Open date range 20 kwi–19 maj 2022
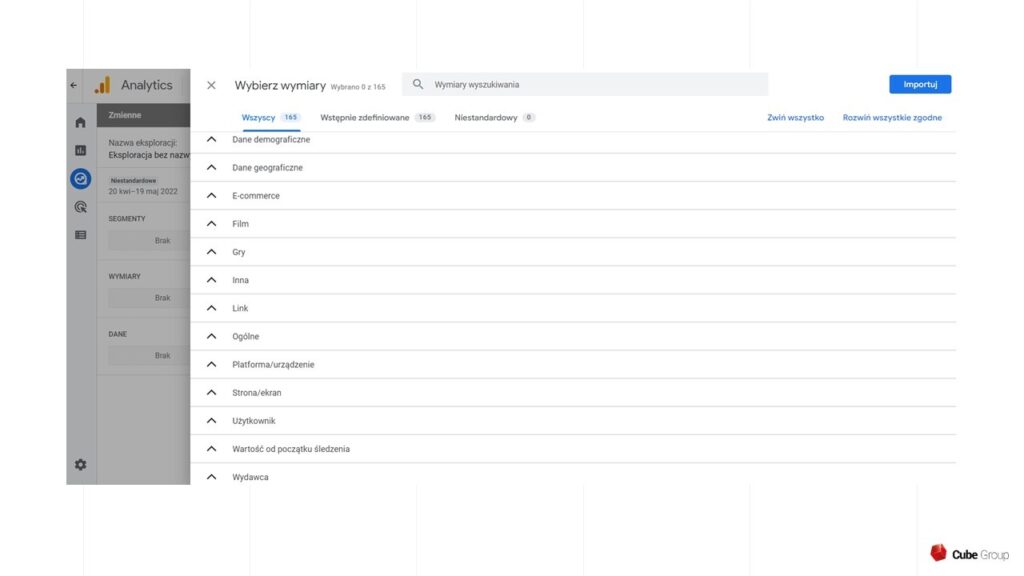Screen dimensions: 1024x576 tap(143, 191)
